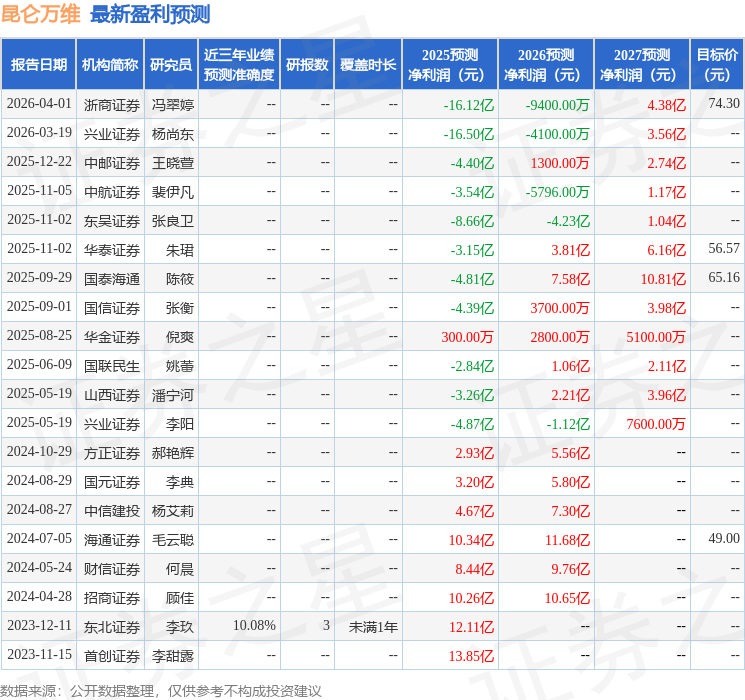Image resolution: width=745 pixels, height=700 pixels.
Task: Click the 研报数 column header
Action: [307, 64]
